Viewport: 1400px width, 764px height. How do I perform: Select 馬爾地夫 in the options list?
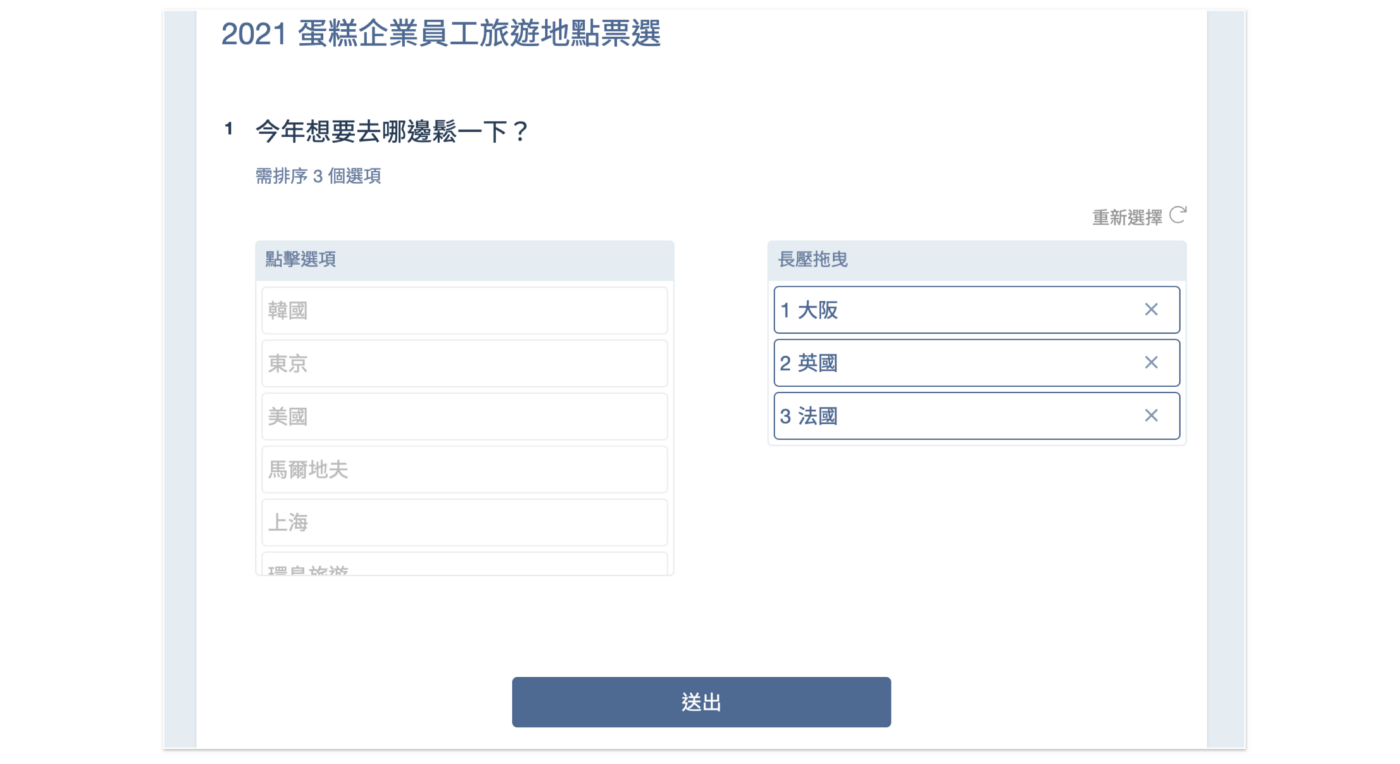(x=464, y=470)
